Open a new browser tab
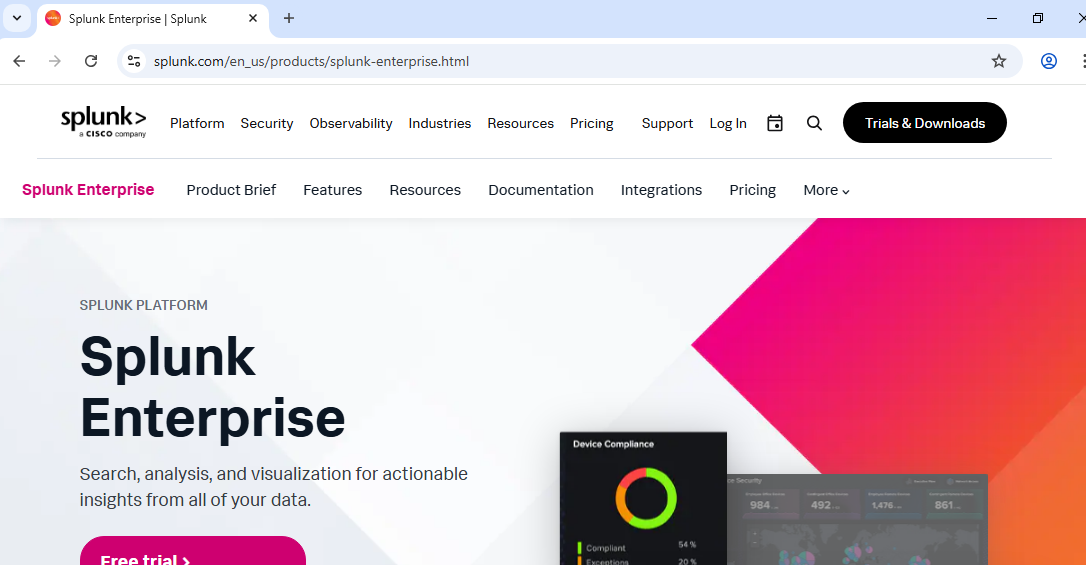 coord(289,19)
